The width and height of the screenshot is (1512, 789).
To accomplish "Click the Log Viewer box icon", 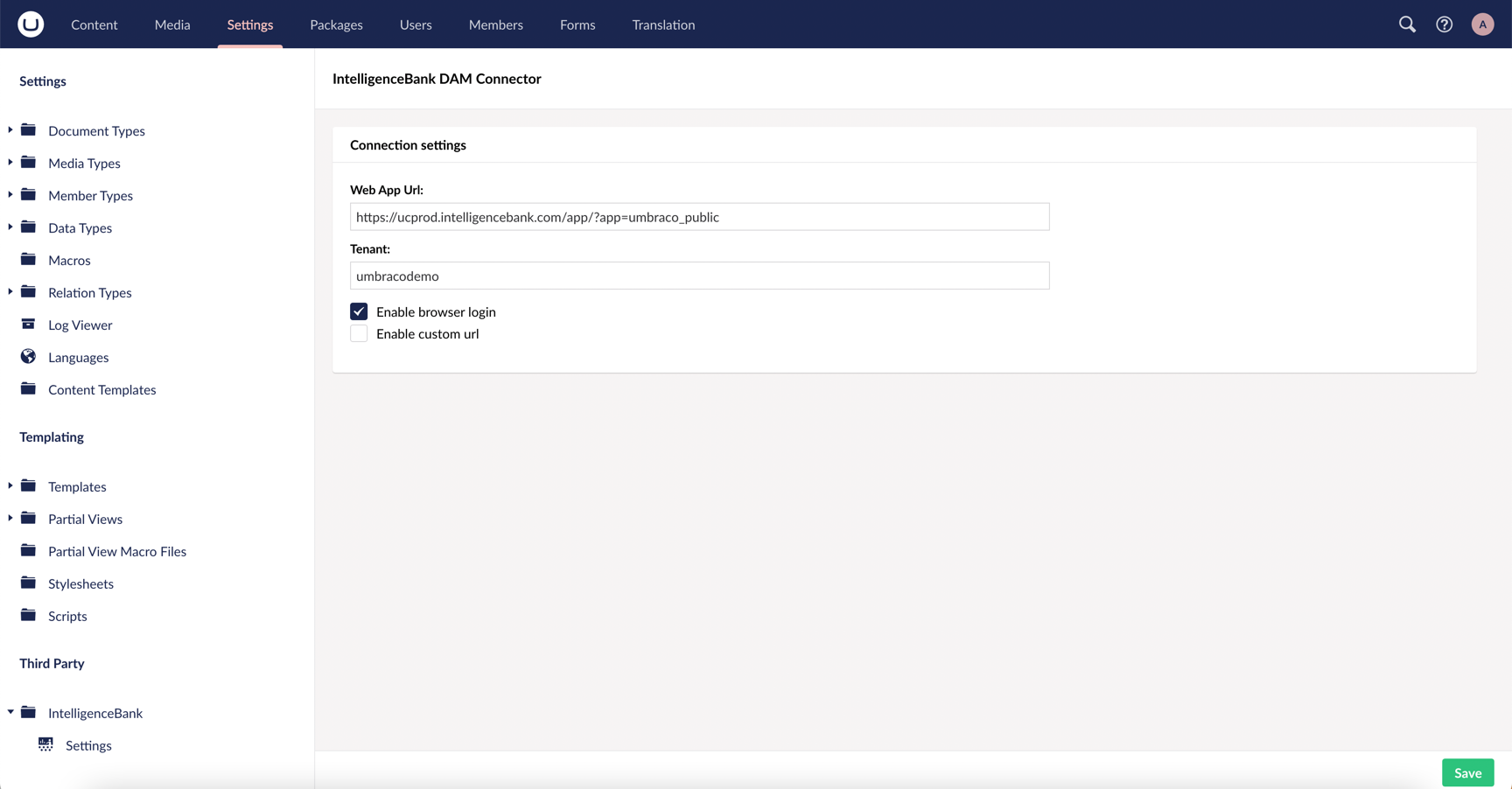I will point(28,325).
